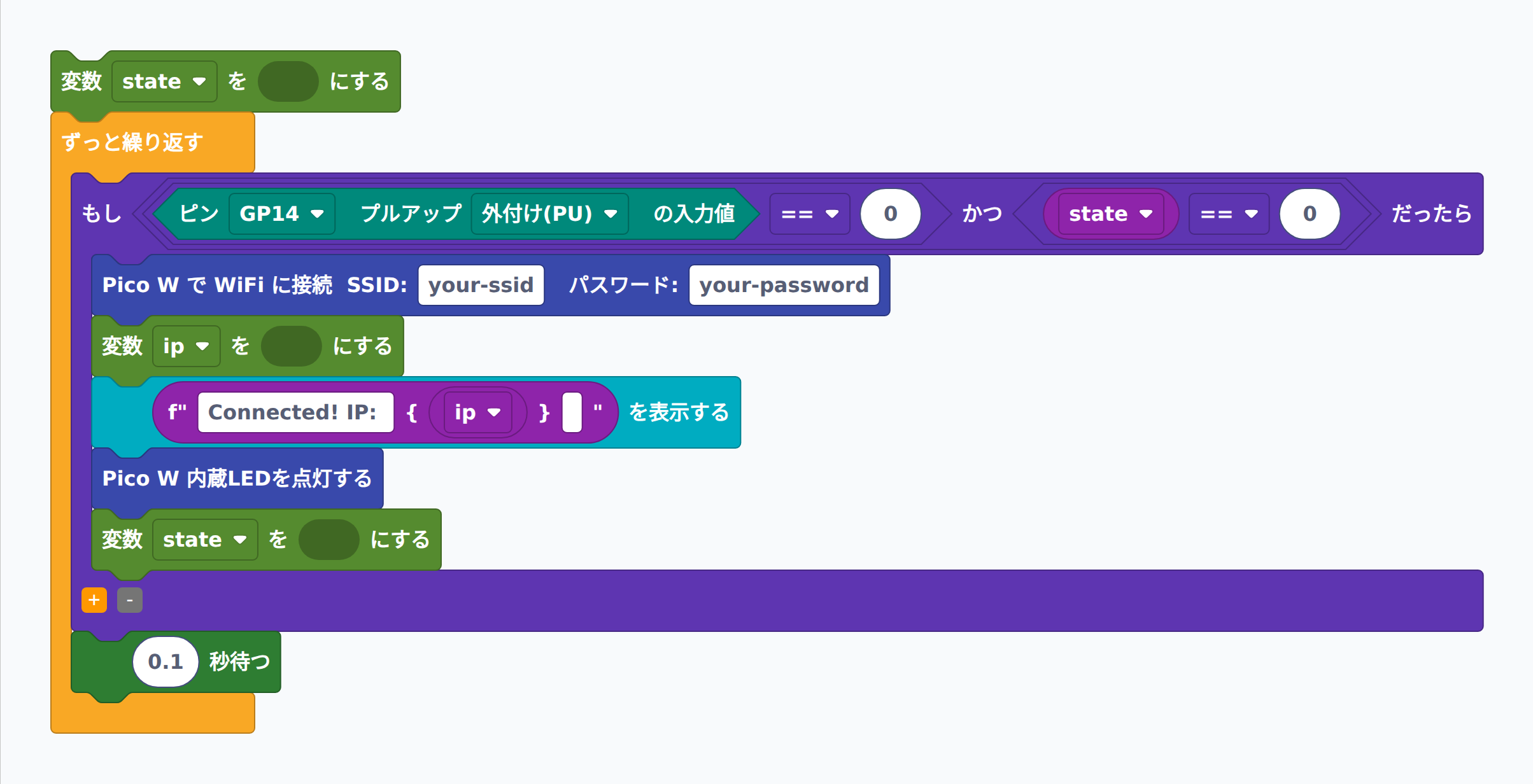Image resolution: width=1533 pixels, height=784 pixels.
Task: Click the Connected! IP: text field
Action: [x=296, y=412]
